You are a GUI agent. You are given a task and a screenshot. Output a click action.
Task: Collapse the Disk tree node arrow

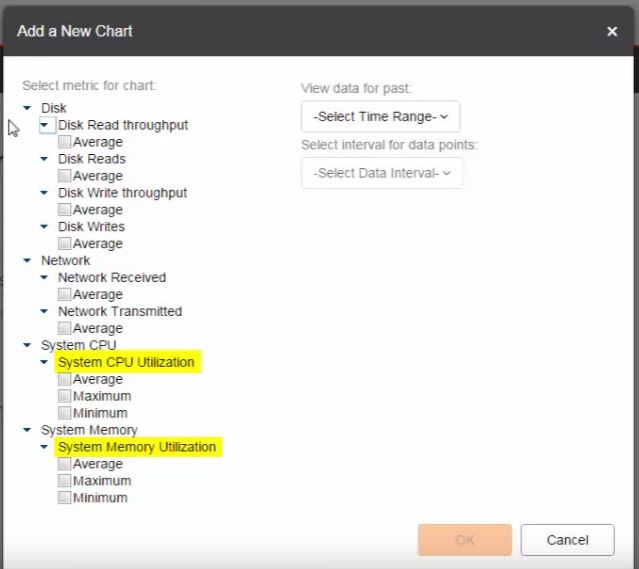[27, 108]
